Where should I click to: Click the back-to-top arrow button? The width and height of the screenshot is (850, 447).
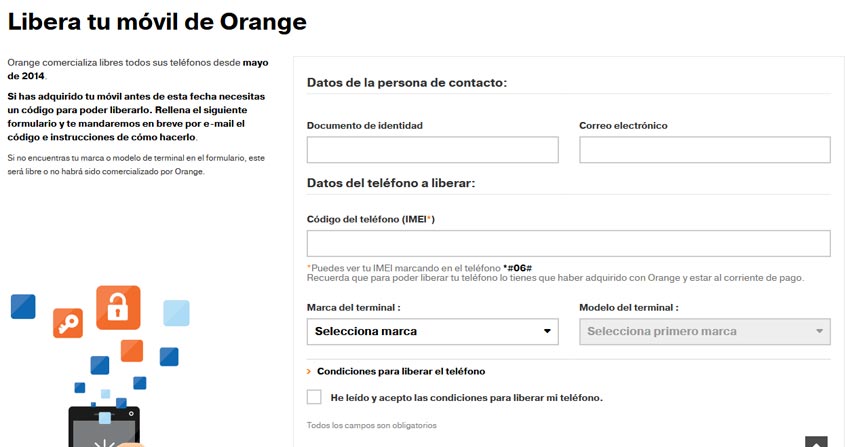[816, 442]
